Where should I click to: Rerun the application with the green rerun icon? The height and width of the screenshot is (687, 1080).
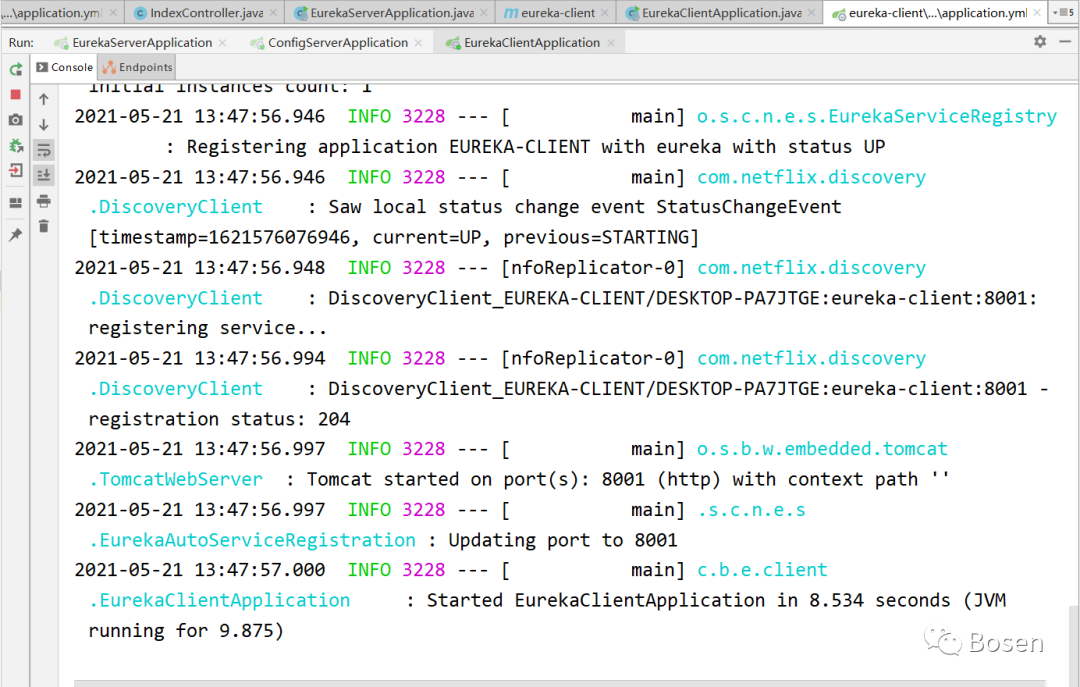(x=16, y=69)
